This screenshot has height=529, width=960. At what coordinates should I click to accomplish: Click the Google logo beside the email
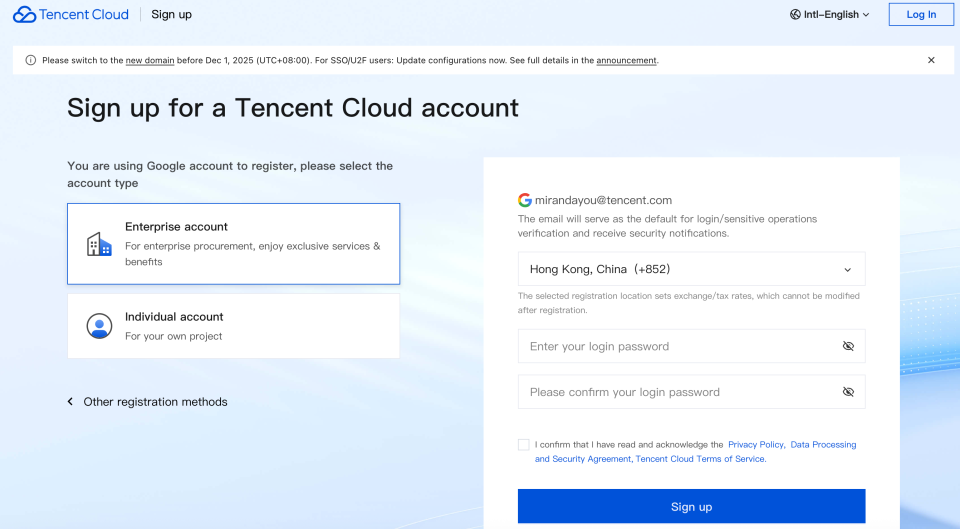click(525, 200)
